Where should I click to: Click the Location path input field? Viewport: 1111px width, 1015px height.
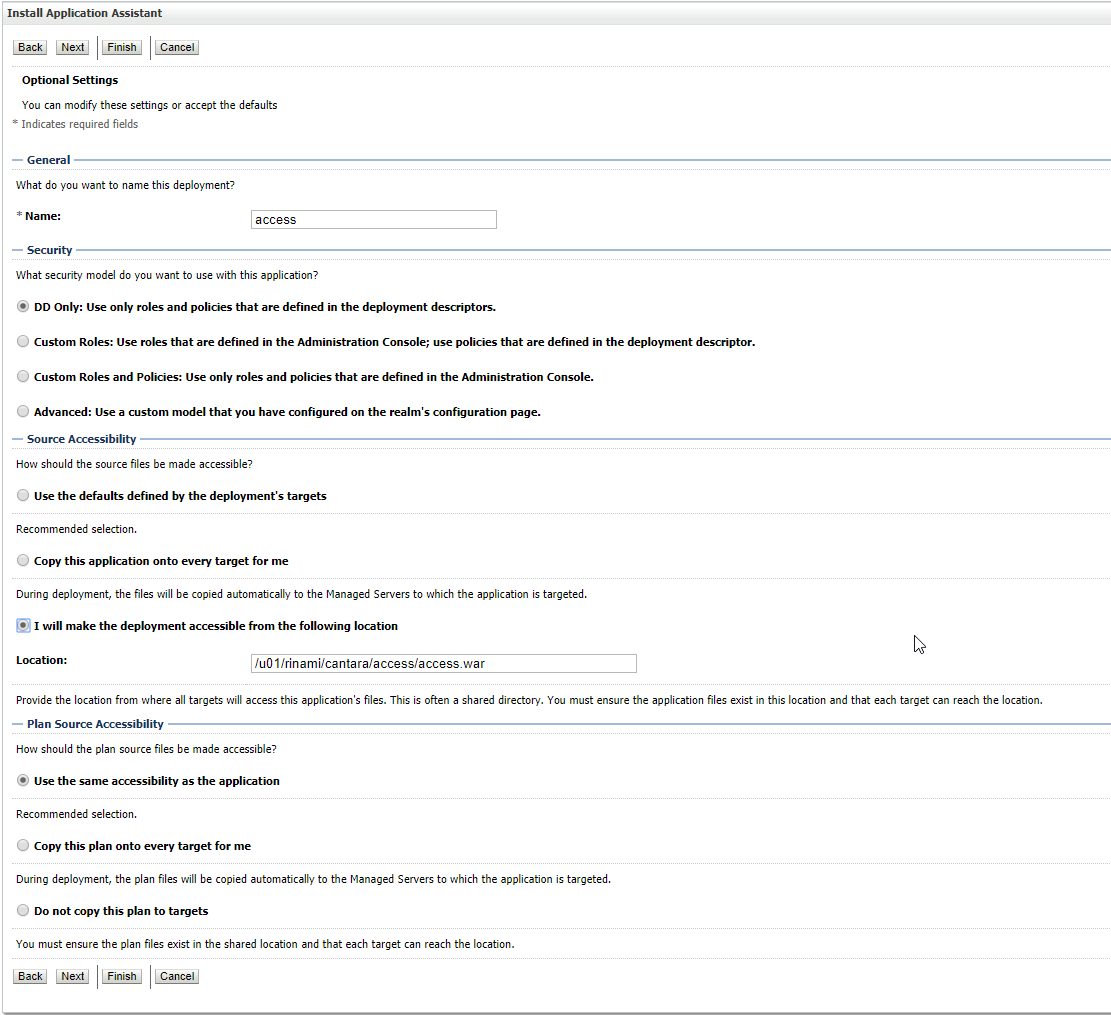(x=443, y=663)
